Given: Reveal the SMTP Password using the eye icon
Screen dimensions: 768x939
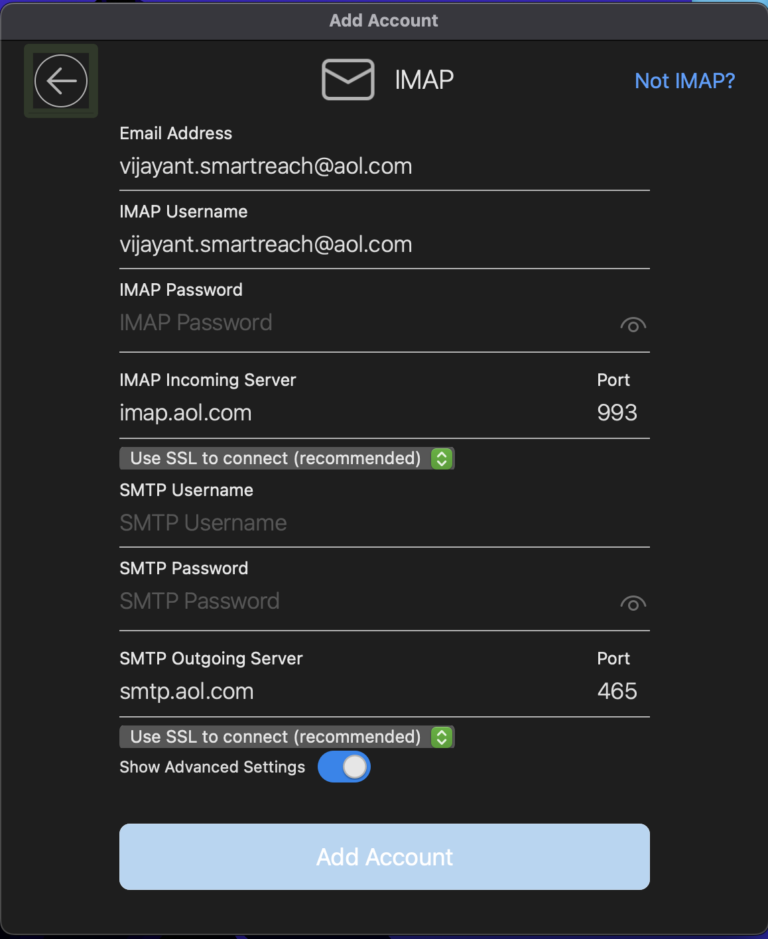Looking at the screenshot, I should tap(632, 603).
